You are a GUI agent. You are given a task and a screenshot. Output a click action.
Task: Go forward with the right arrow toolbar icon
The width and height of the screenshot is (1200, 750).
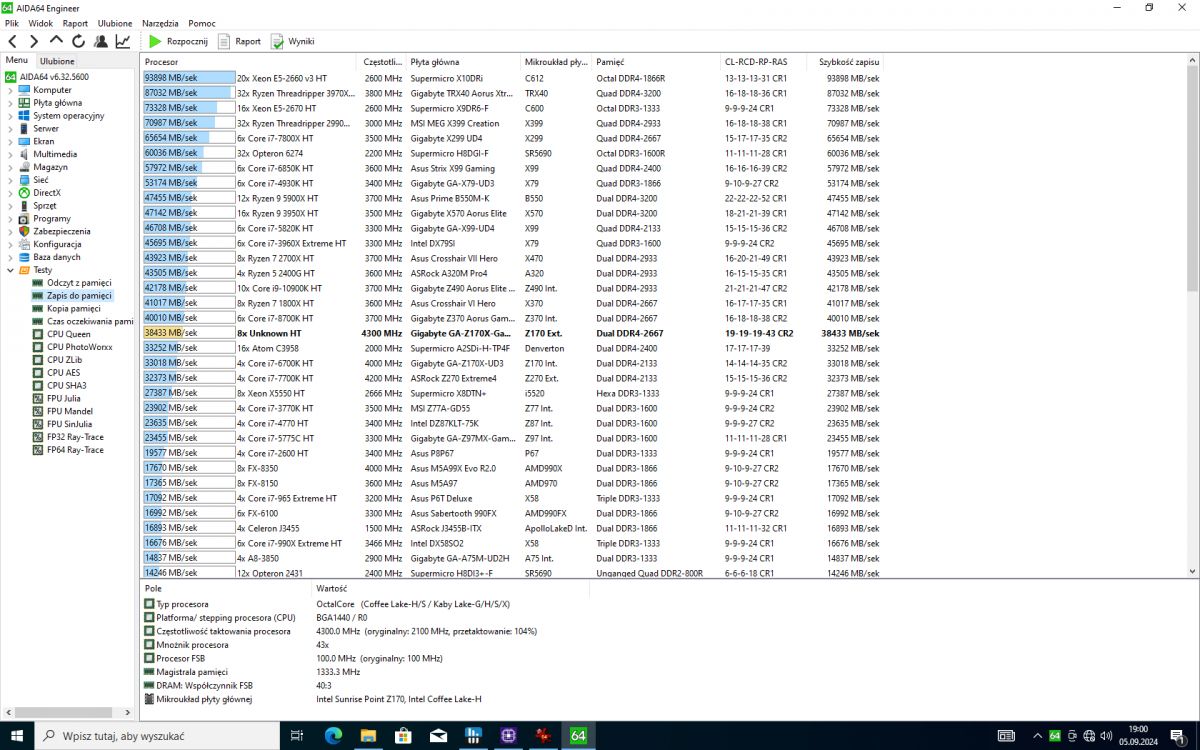[34, 41]
